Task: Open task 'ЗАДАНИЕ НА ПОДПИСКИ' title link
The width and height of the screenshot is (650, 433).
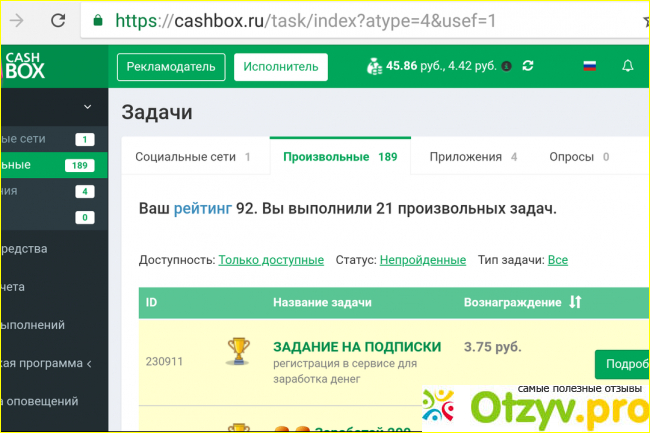Action: pyautogui.click(x=356, y=346)
